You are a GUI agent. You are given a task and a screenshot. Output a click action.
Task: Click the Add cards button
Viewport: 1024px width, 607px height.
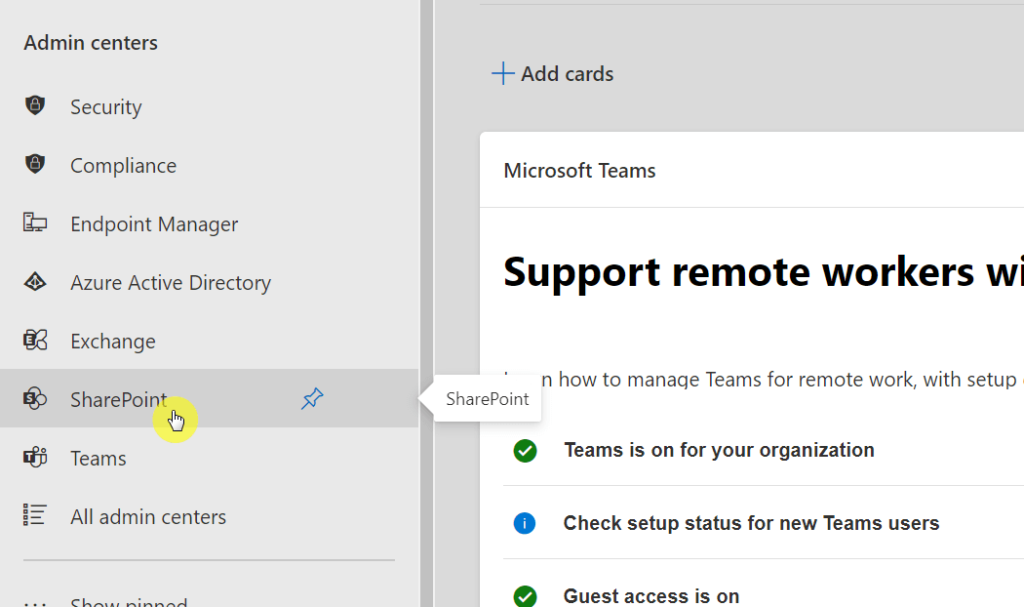[552, 73]
